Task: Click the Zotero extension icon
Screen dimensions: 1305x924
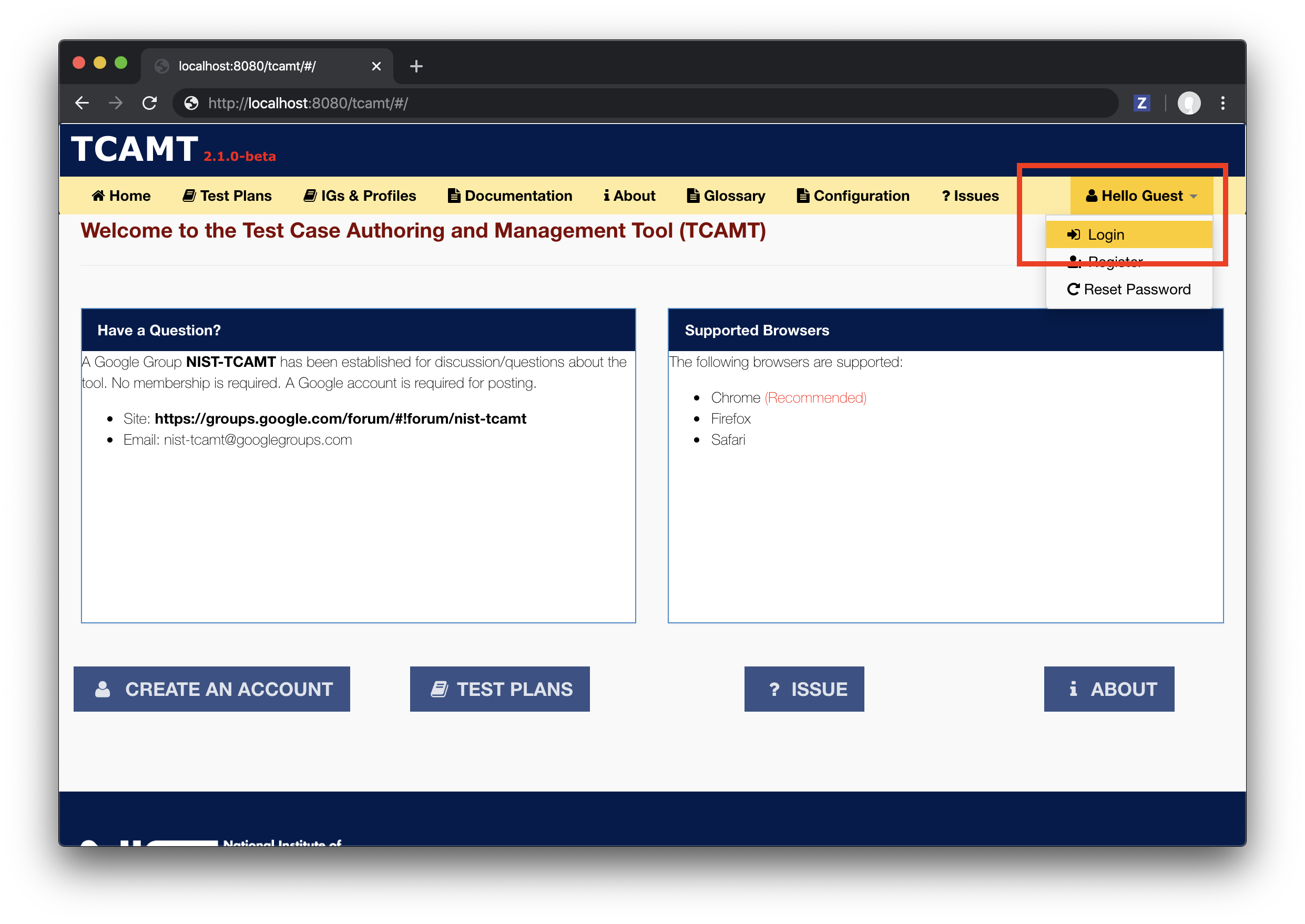Action: 1141,103
